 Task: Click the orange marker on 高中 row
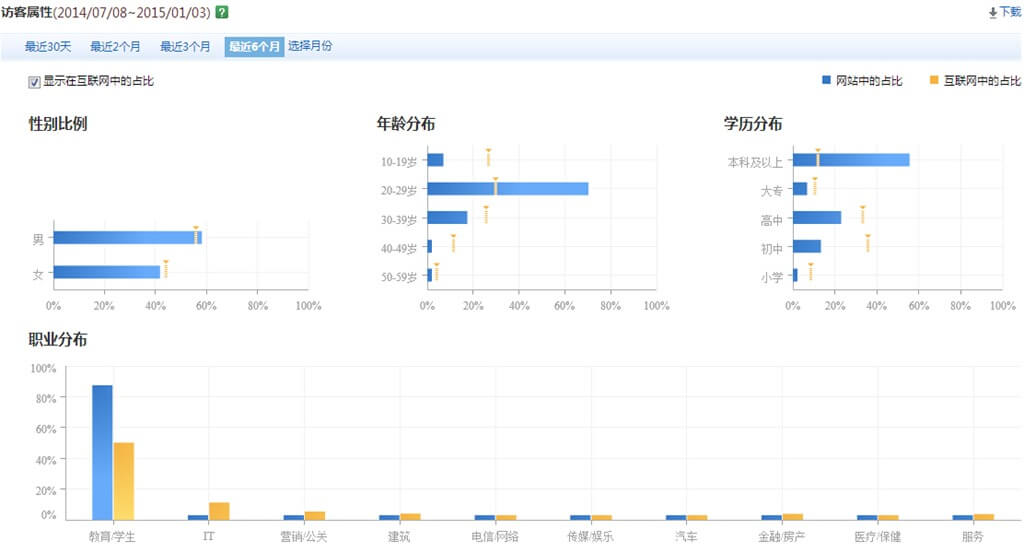click(x=863, y=215)
